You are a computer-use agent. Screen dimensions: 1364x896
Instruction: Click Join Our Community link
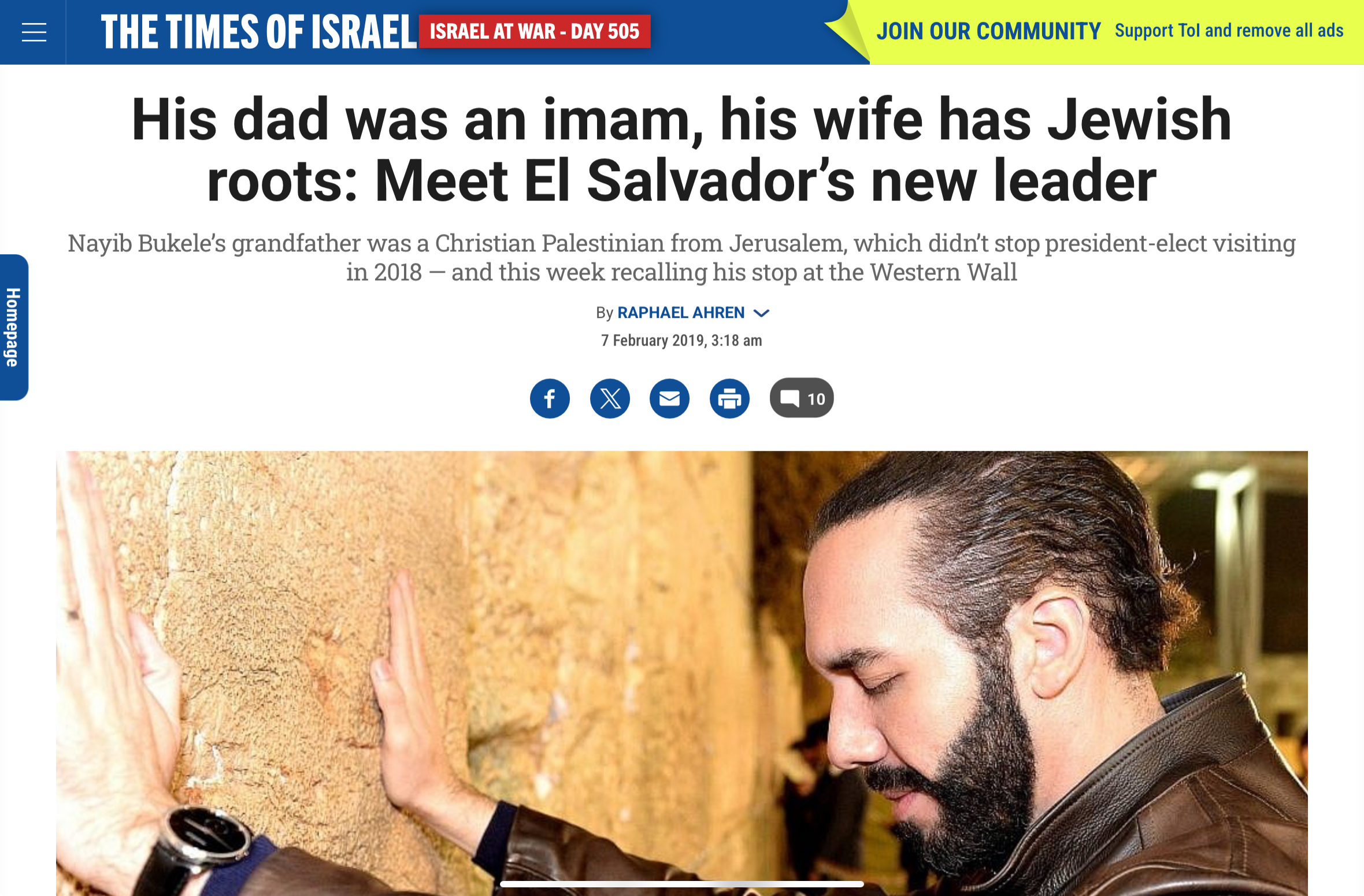point(989,31)
